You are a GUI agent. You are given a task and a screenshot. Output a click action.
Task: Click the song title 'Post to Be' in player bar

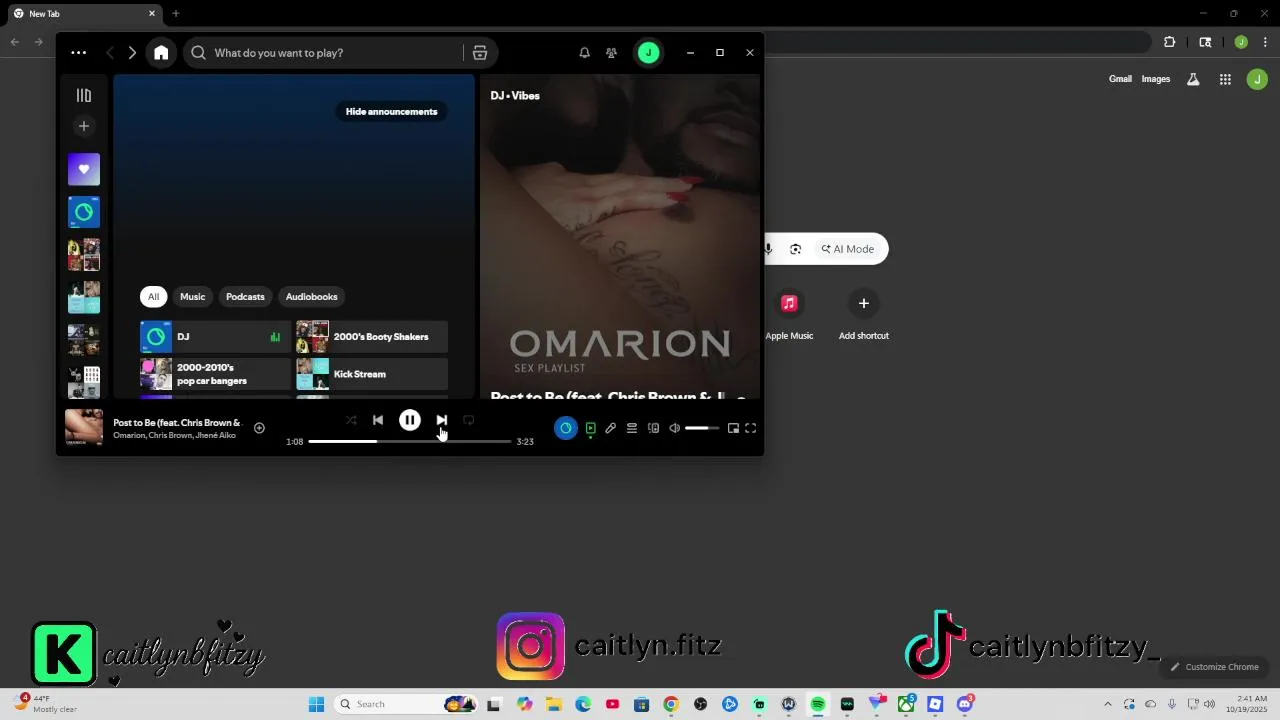pos(176,422)
